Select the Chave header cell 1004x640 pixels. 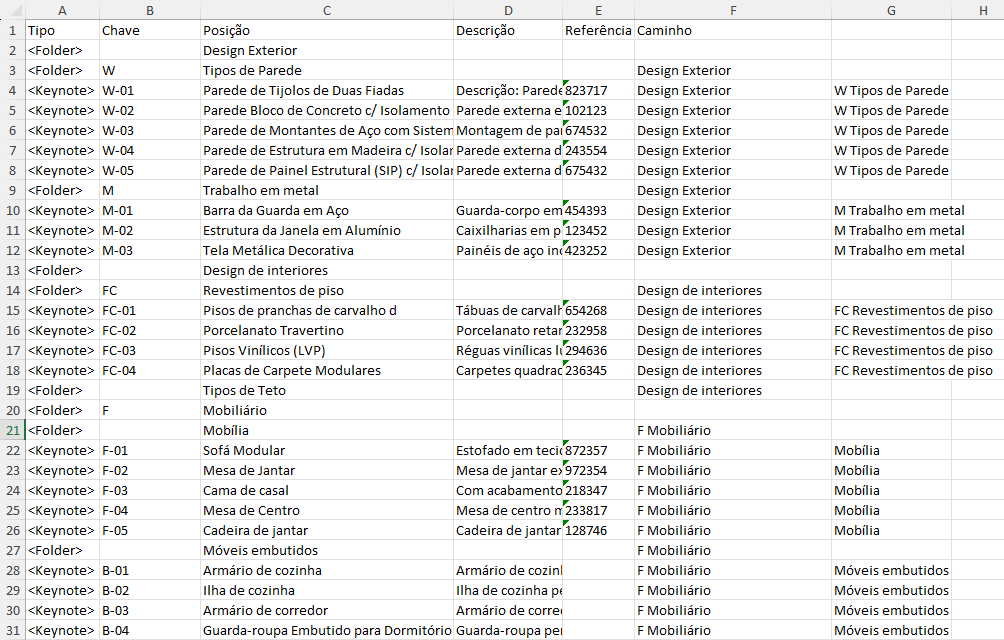(x=150, y=30)
